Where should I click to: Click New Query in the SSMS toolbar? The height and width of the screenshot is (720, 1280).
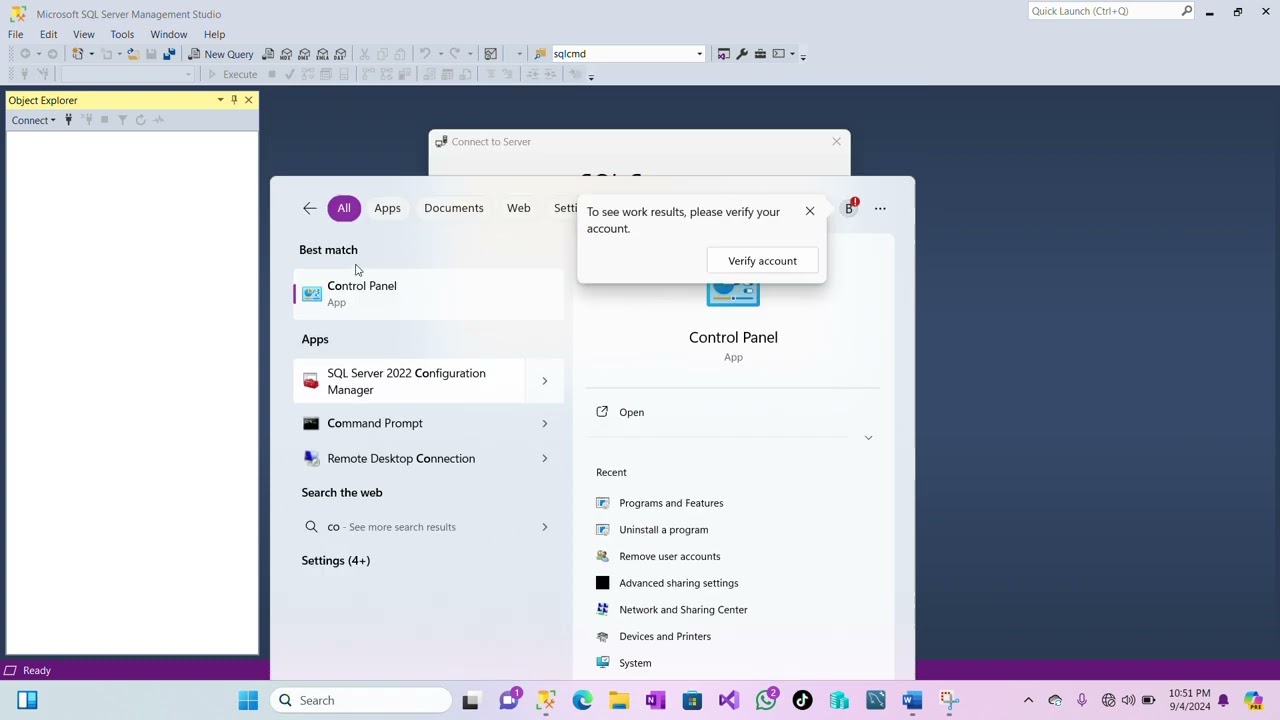tap(221, 54)
